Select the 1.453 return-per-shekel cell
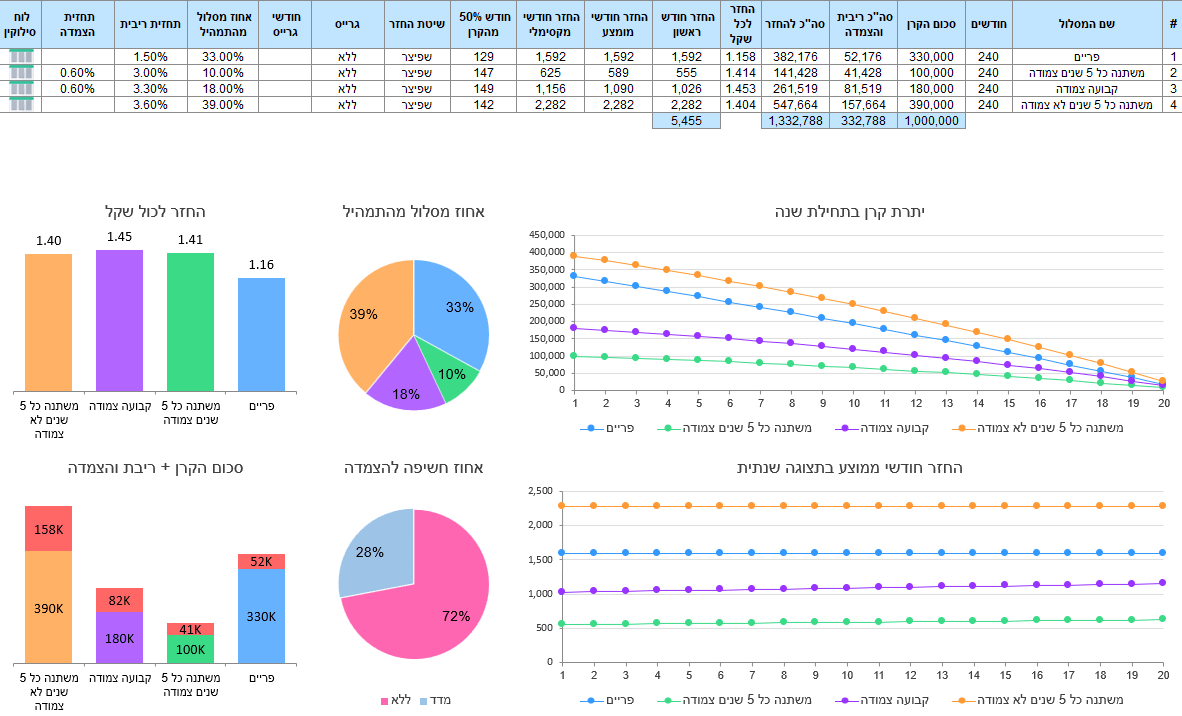Image resolution: width=1182 pixels, height=716 pixels. point(741,88)
